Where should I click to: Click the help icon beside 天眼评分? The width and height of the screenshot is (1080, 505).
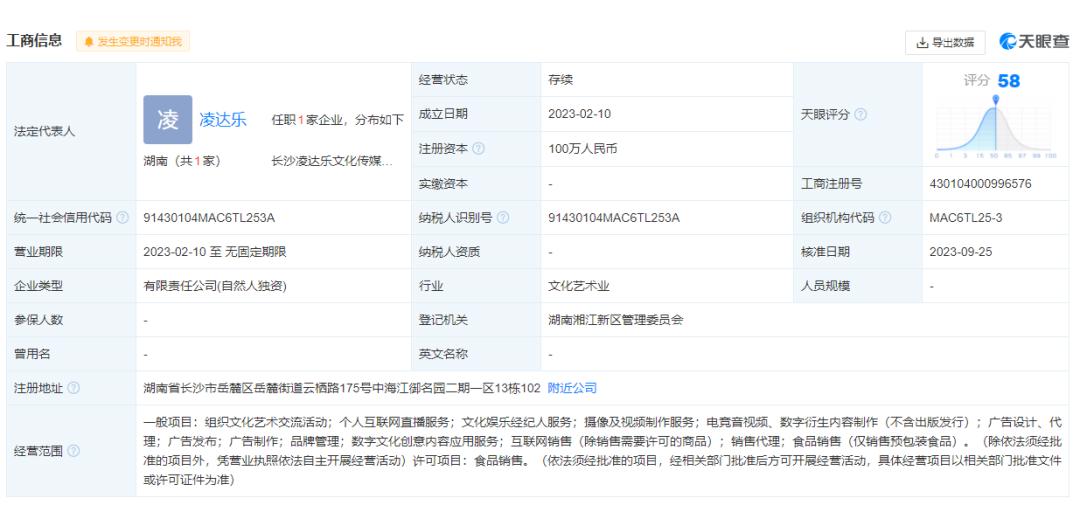click(x=861, y=114)
